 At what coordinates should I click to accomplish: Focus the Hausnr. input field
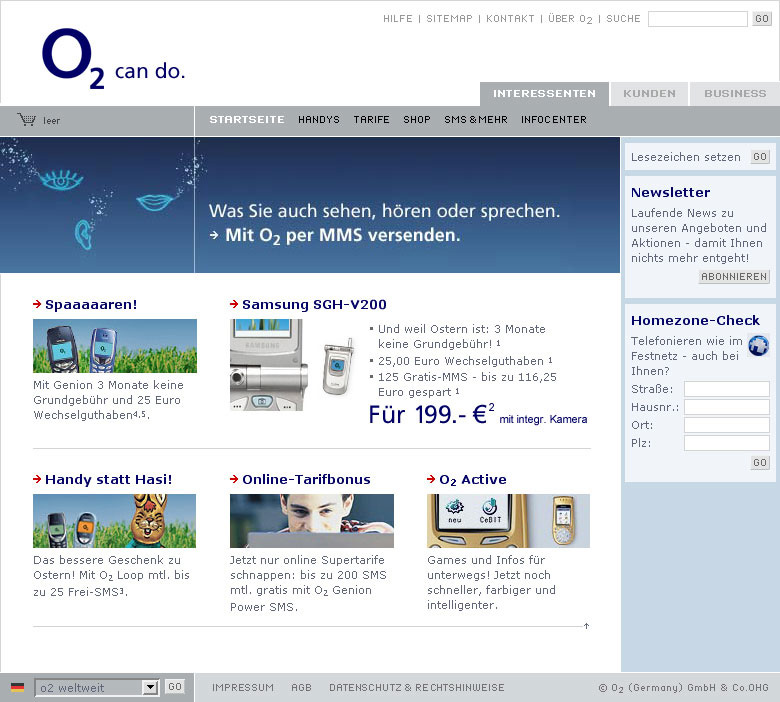pos(727,407)
